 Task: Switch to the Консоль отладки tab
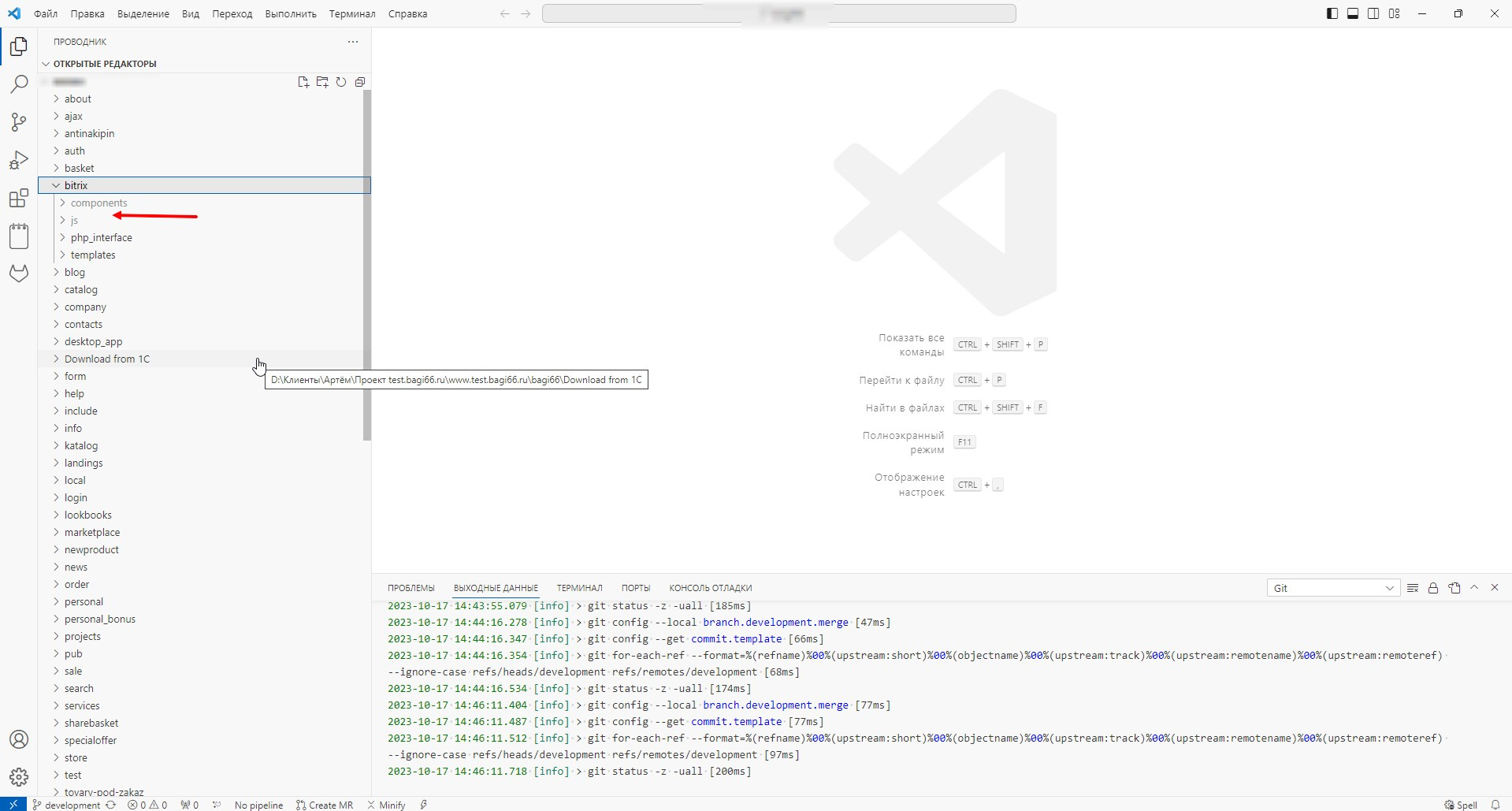(711, 588)
